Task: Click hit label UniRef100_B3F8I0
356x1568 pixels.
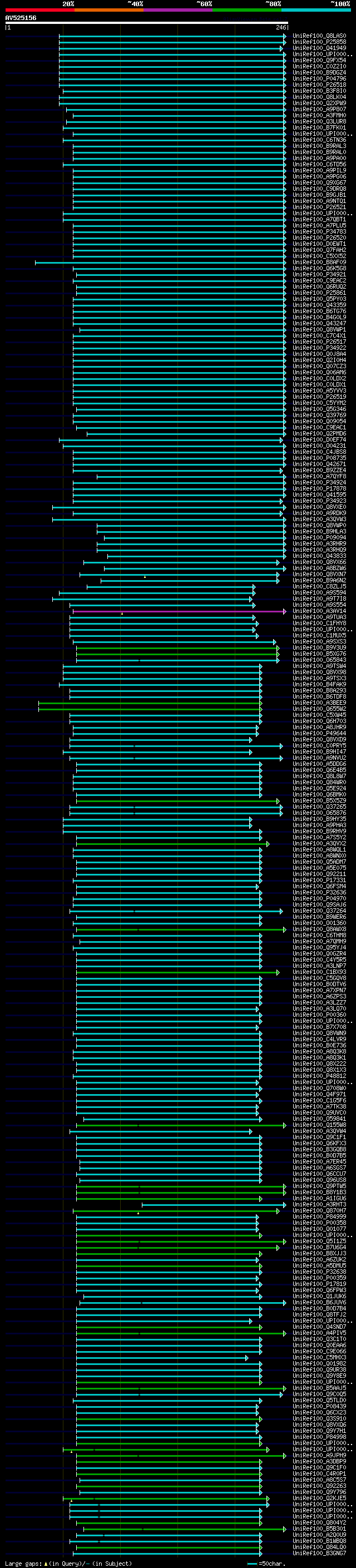Action: coord(319,91)
